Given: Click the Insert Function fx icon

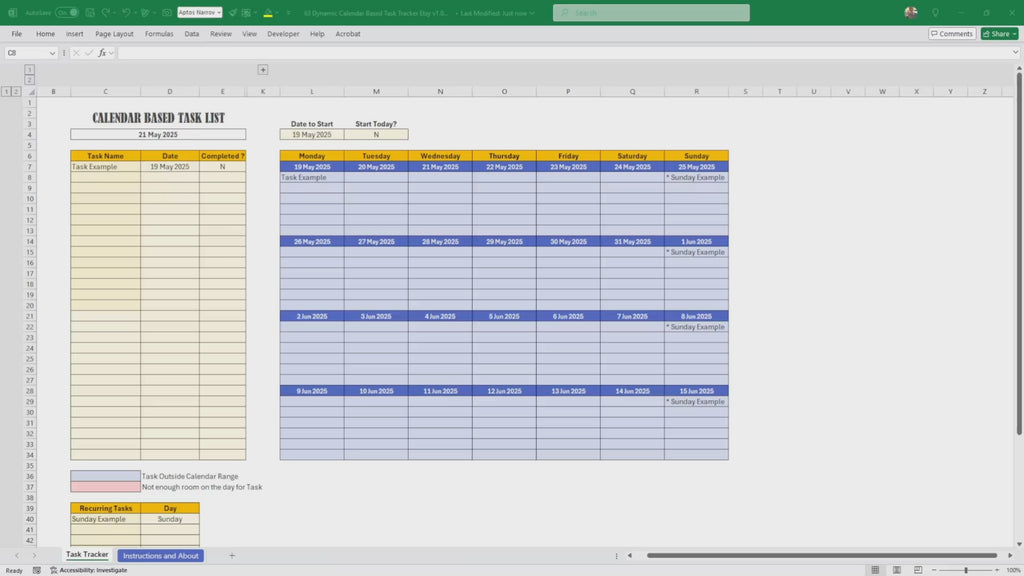Looking at the screenshot, I should point(102,53).
